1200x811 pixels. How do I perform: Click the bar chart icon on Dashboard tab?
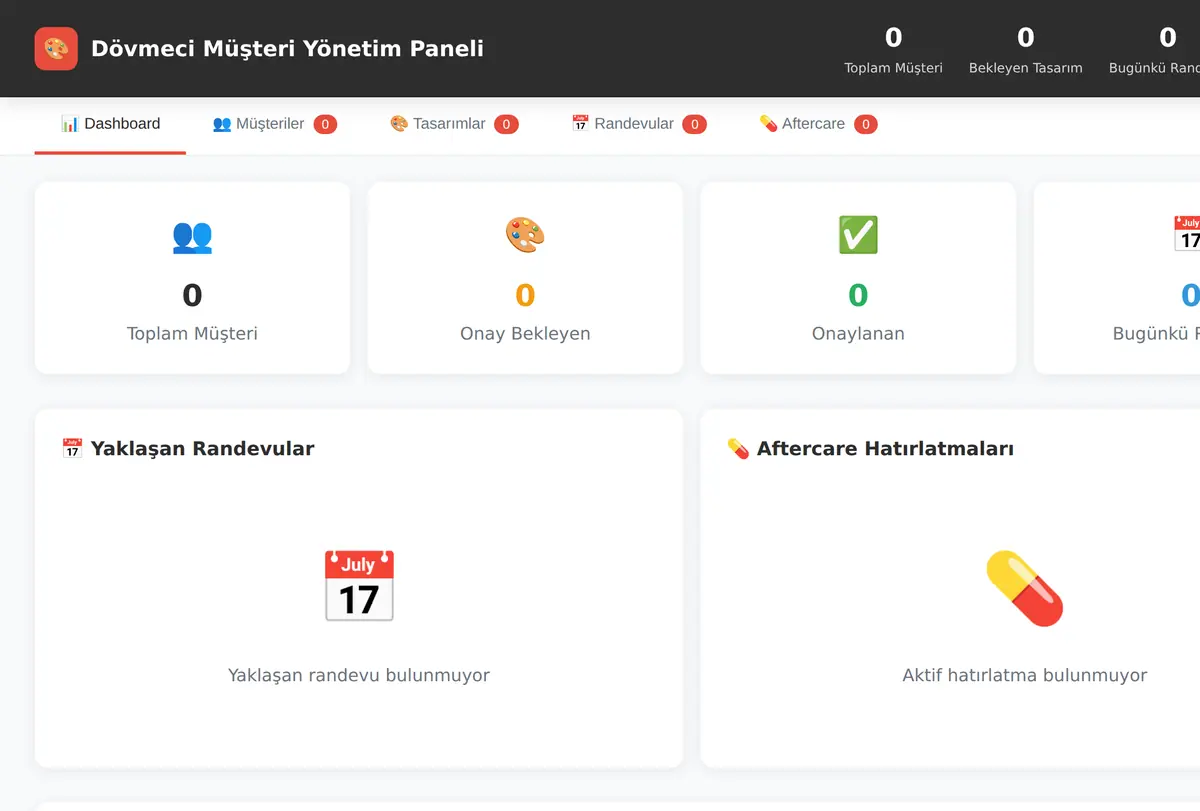69,124
